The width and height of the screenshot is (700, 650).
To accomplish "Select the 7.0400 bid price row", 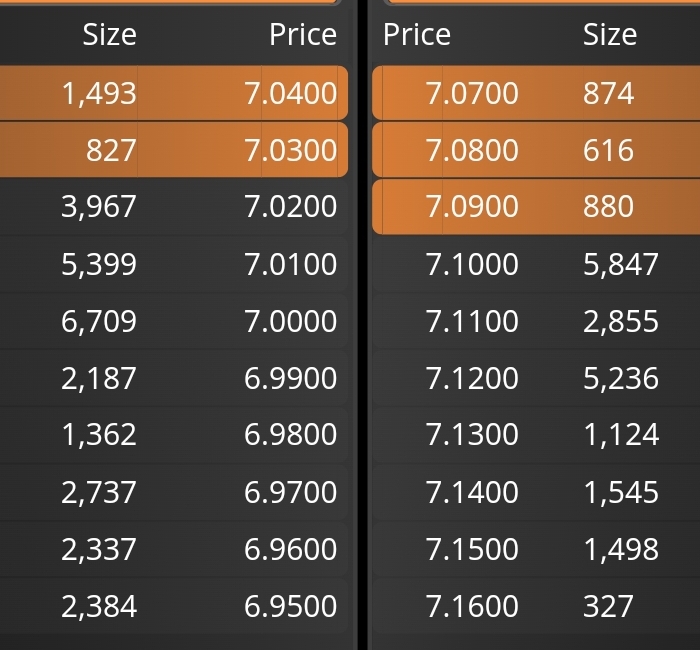I will [174, 93].
